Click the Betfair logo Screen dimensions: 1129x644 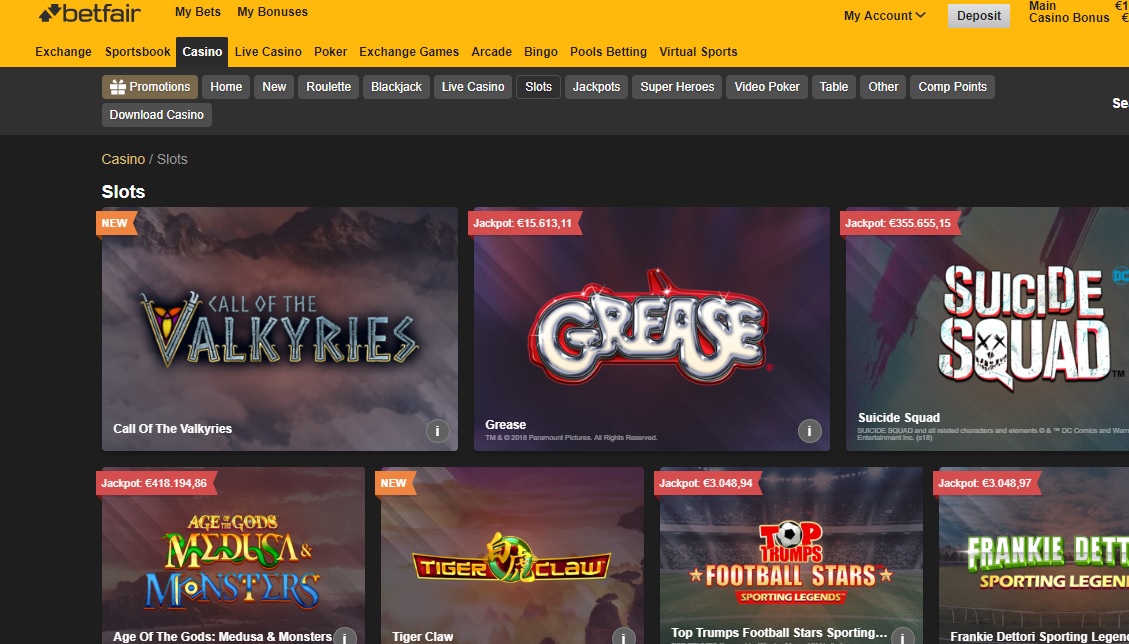(90, 13)
